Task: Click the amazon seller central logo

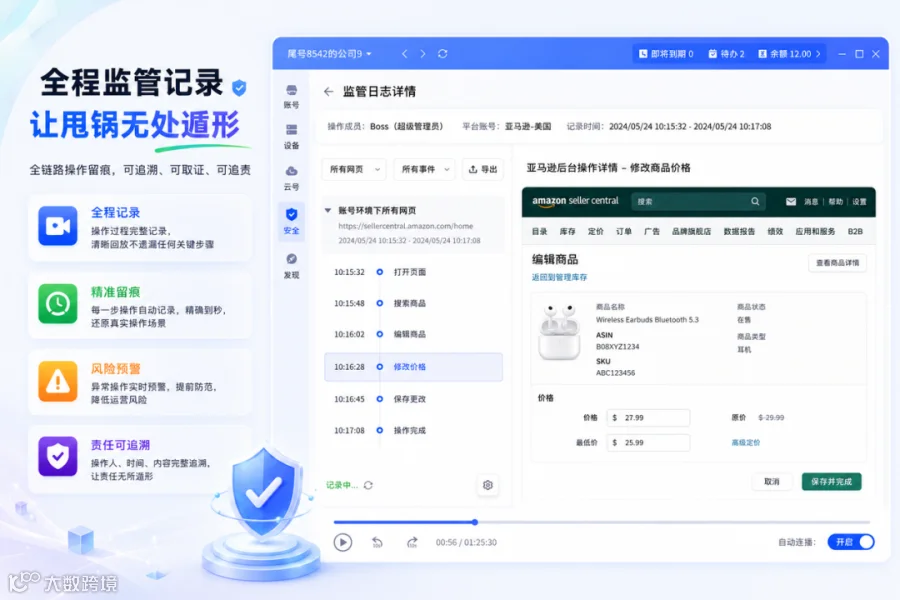Action: click(x=575, y=202)
